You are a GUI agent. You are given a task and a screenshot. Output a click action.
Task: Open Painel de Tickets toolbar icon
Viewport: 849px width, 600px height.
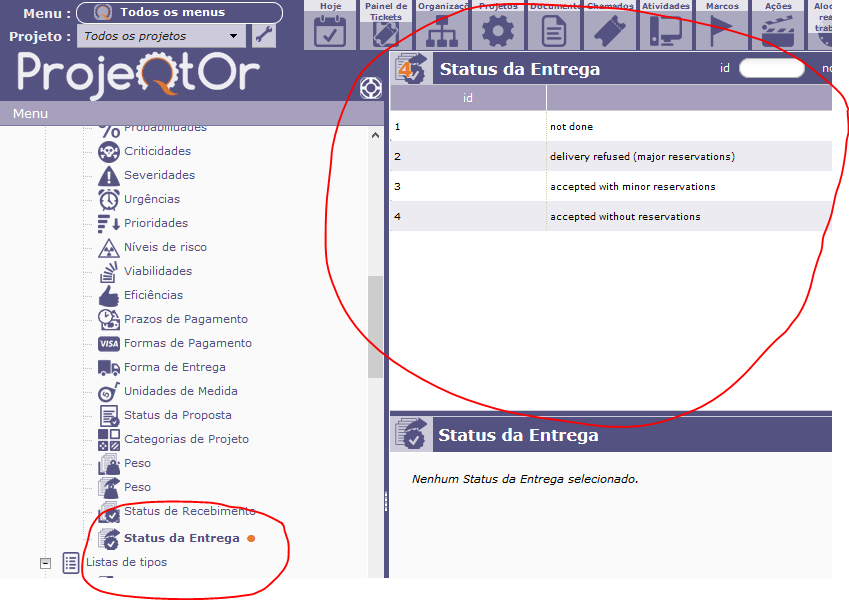[x=386, y=35]
